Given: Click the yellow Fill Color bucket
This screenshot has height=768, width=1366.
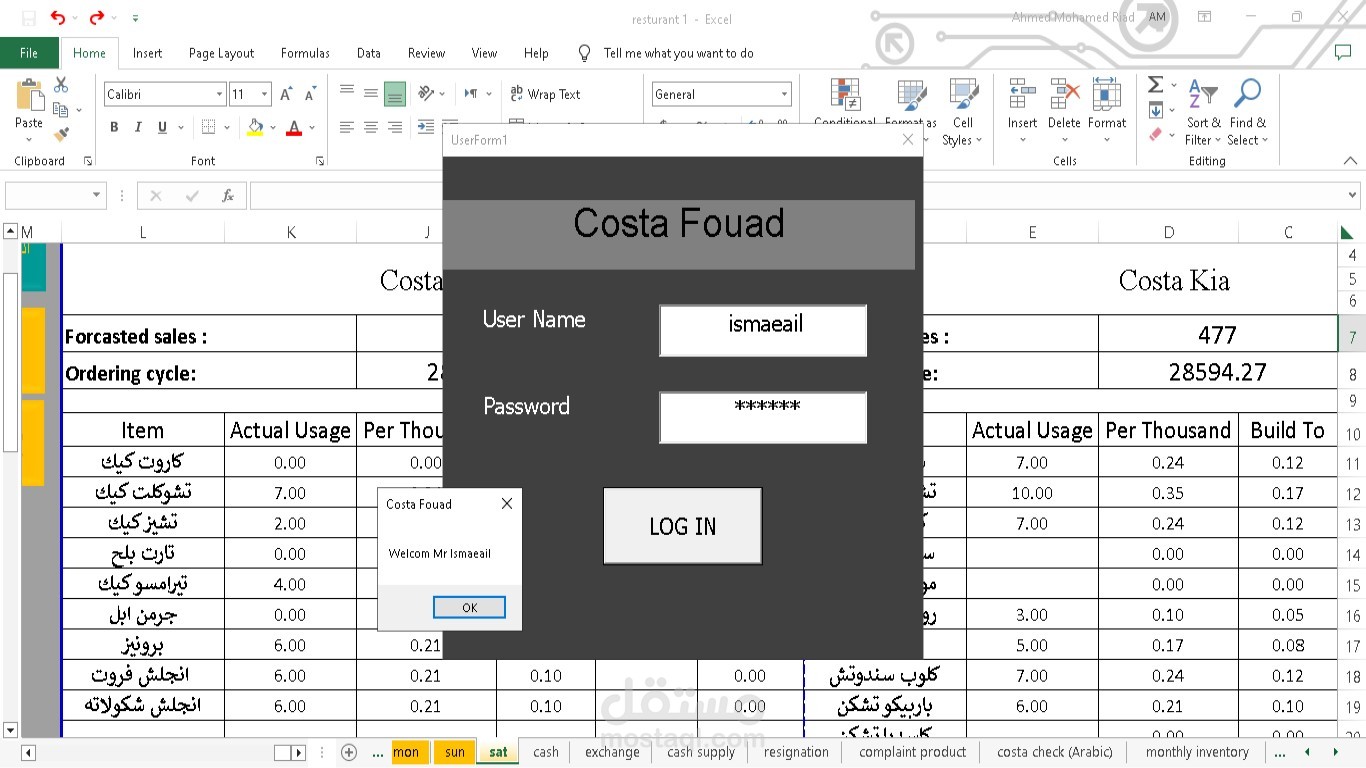Looking at the screenshot, I should point(255,127).
